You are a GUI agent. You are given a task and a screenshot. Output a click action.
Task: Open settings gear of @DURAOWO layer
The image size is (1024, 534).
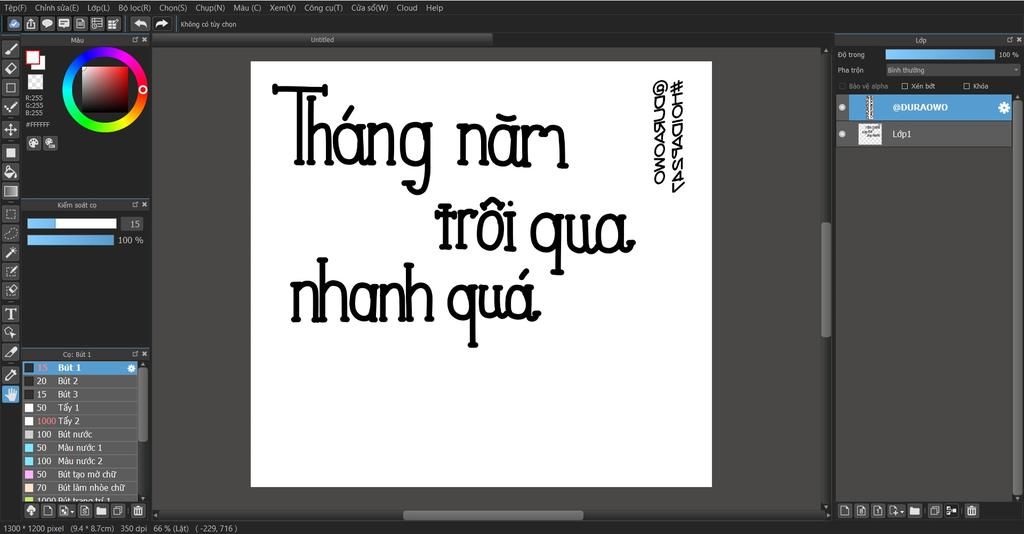(1004, 108)
